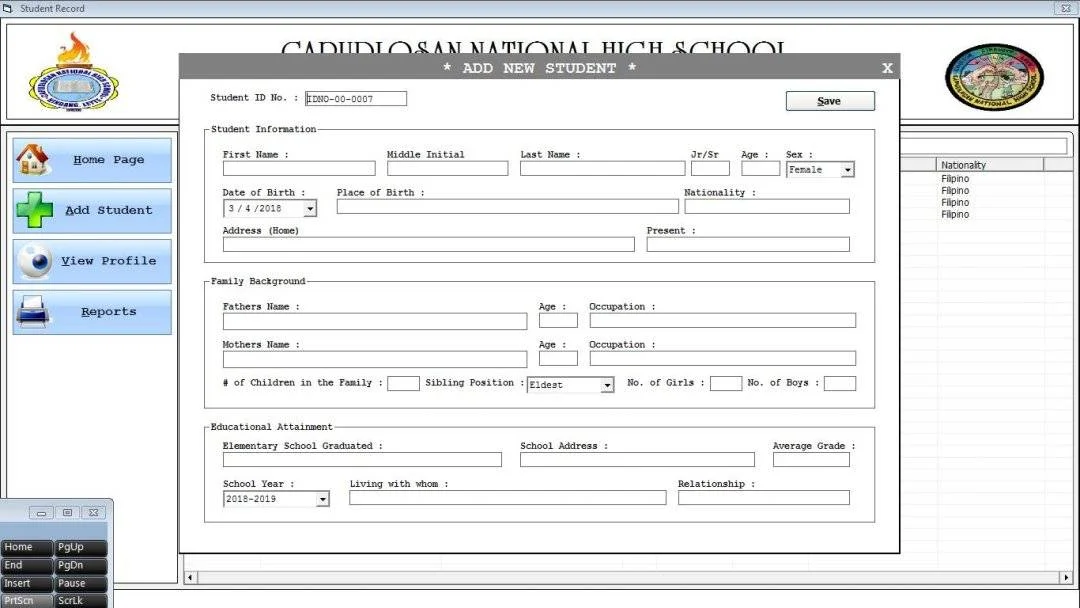
Task: Click the eye icon for View Profile
Action: (x=34, y=261)
